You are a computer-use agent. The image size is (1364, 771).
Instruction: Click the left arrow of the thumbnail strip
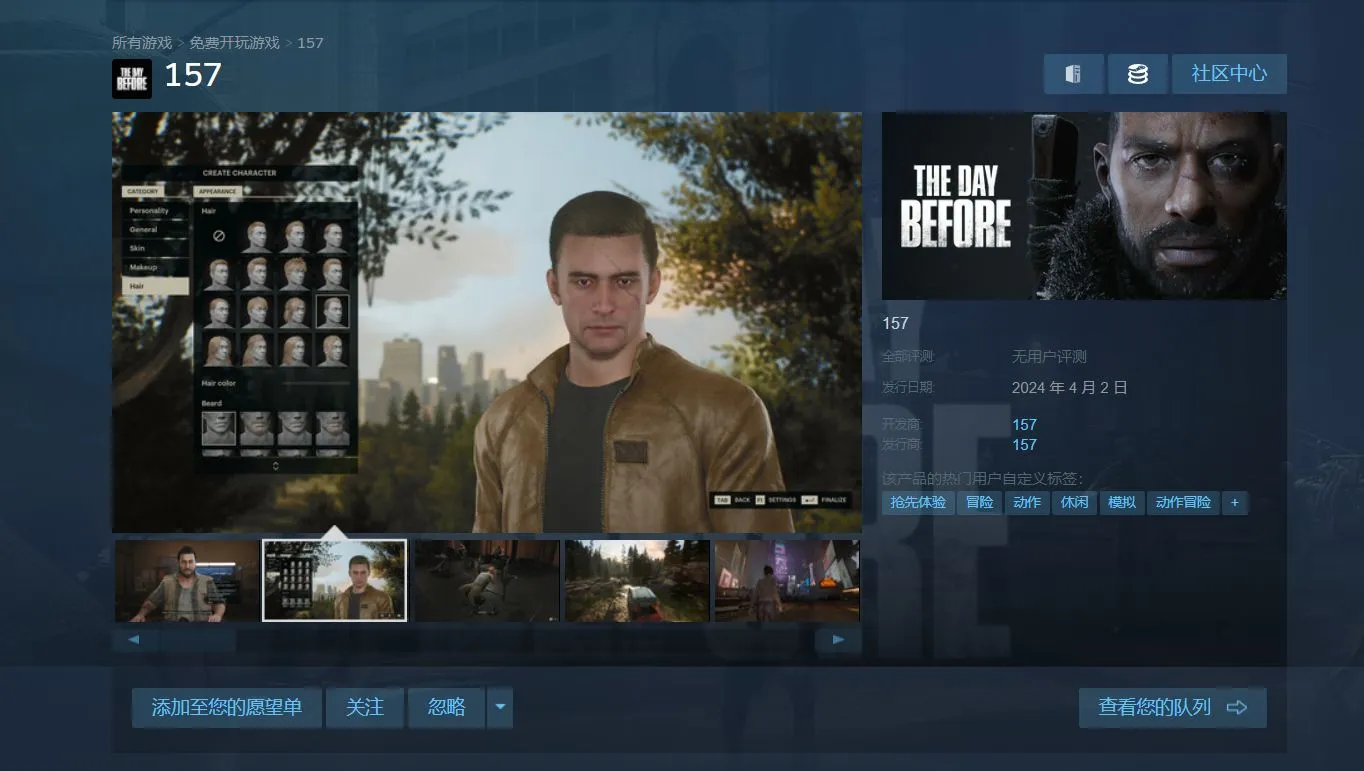point(134,639)
